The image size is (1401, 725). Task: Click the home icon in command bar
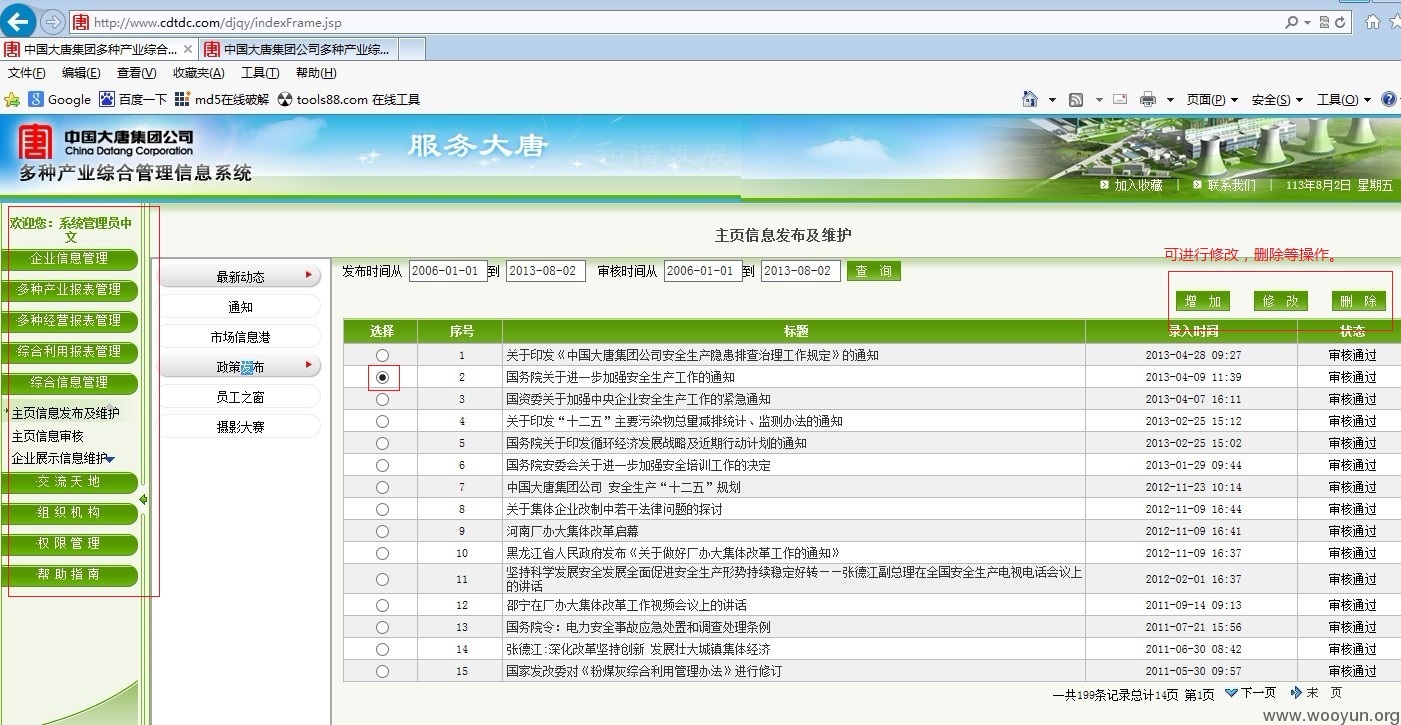pyautogui.click(x=1030, y=99)
